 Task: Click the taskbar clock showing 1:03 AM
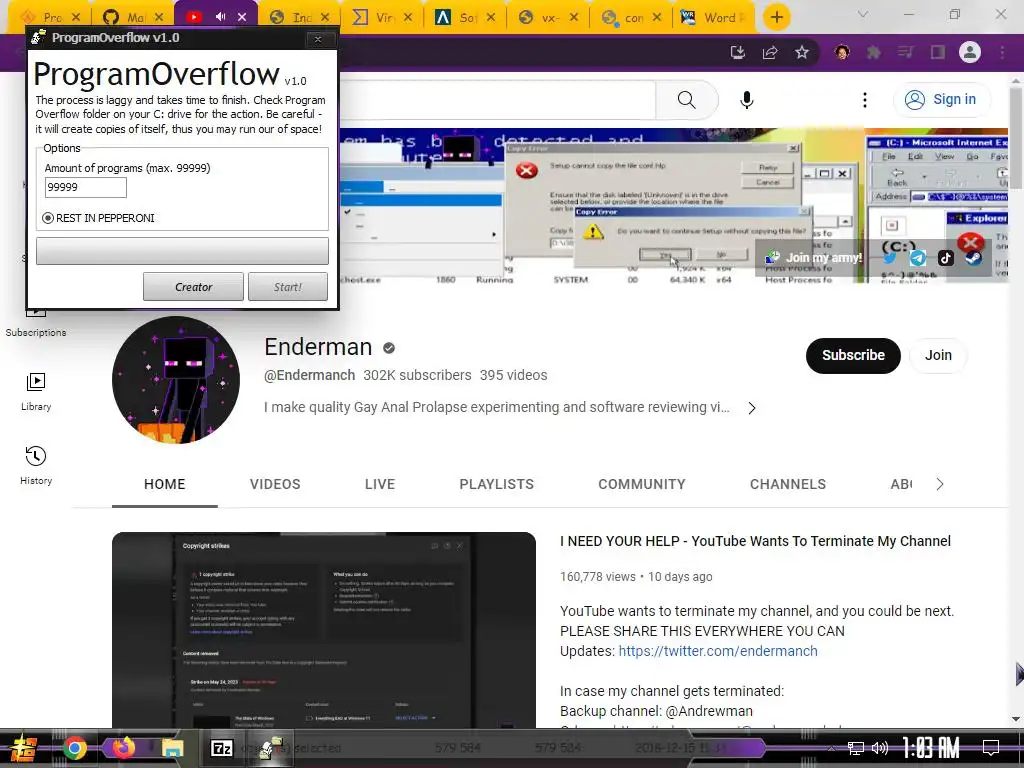click(931, 748)
